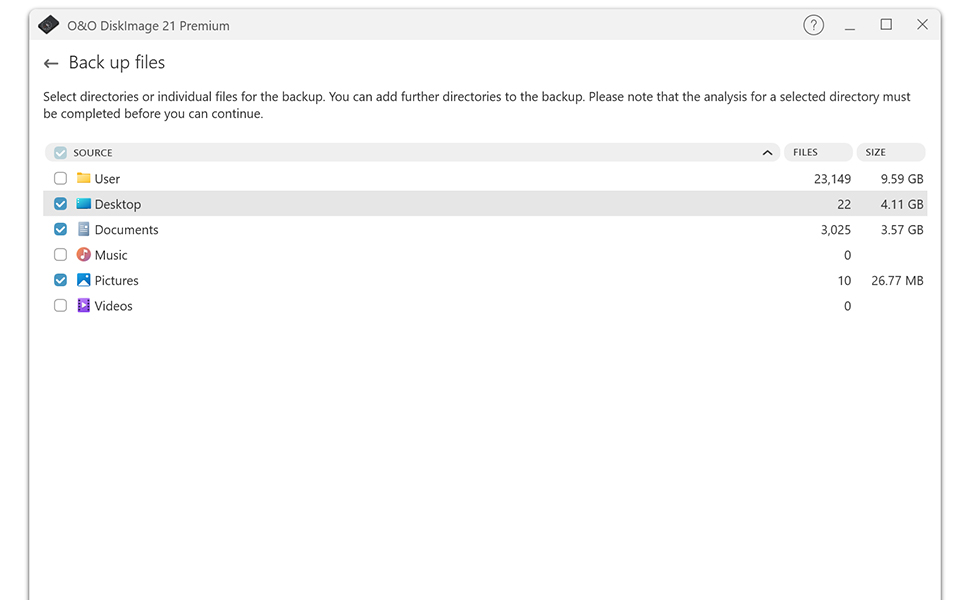
Task: Click the yellow User folder icon
Action: click(84, 178)
